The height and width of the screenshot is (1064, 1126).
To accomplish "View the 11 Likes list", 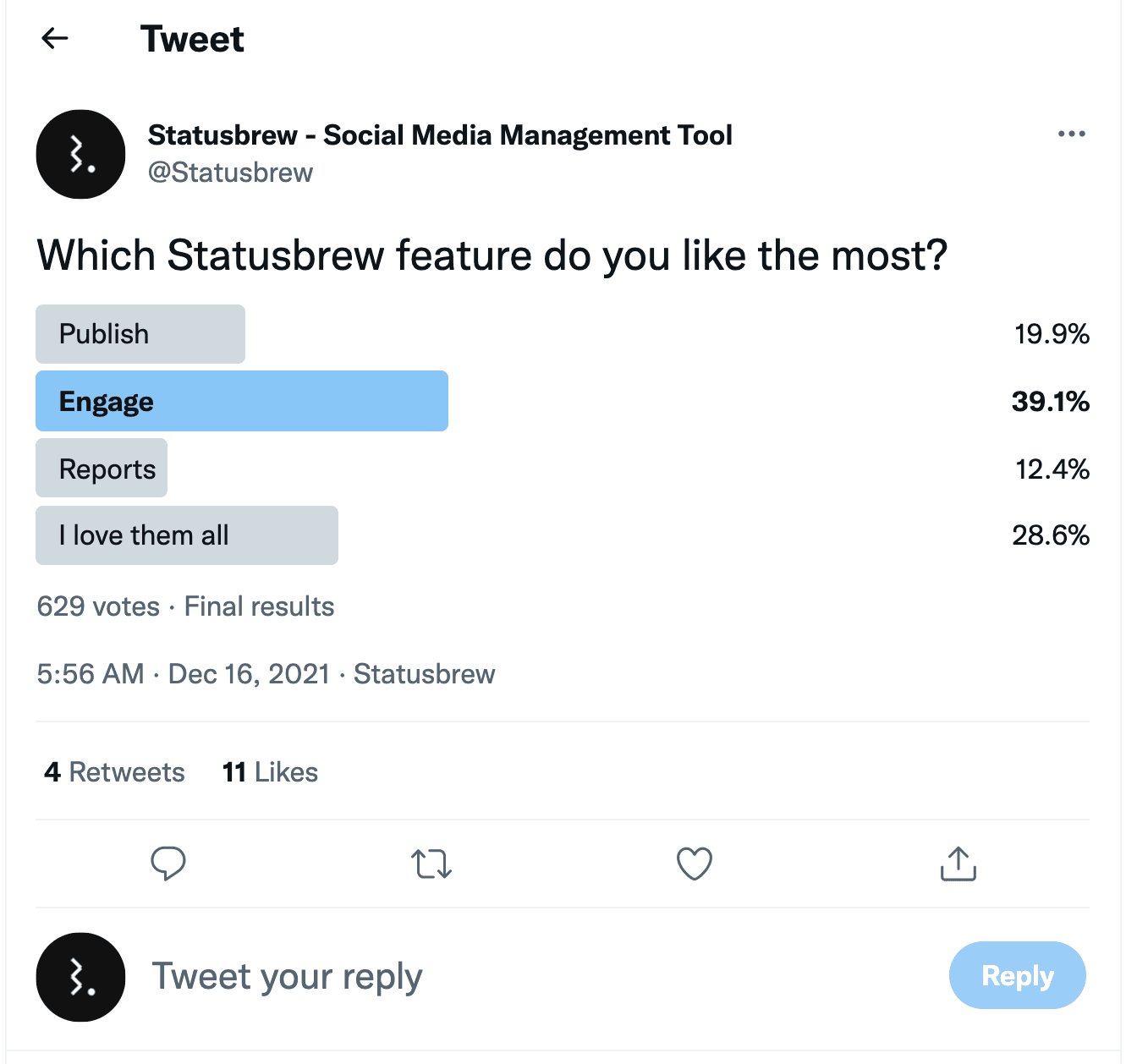I will point(270,772).
